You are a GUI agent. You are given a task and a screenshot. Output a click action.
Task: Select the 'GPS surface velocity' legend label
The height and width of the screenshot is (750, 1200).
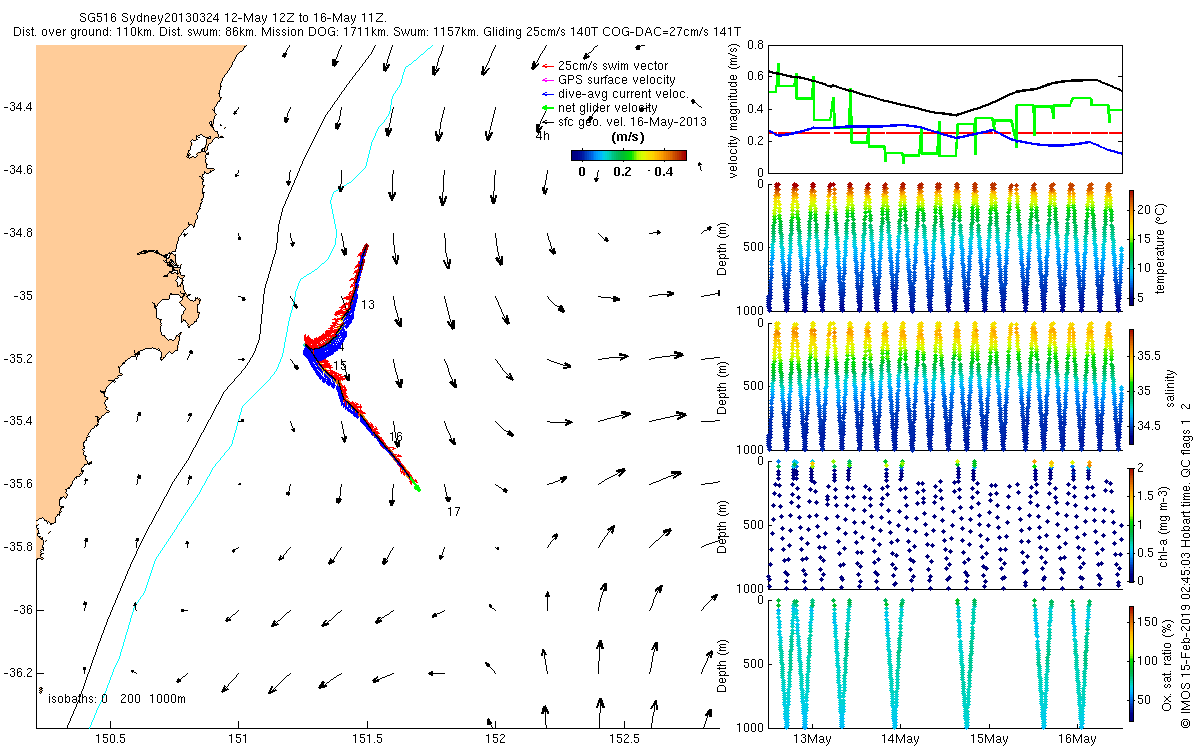616,80
